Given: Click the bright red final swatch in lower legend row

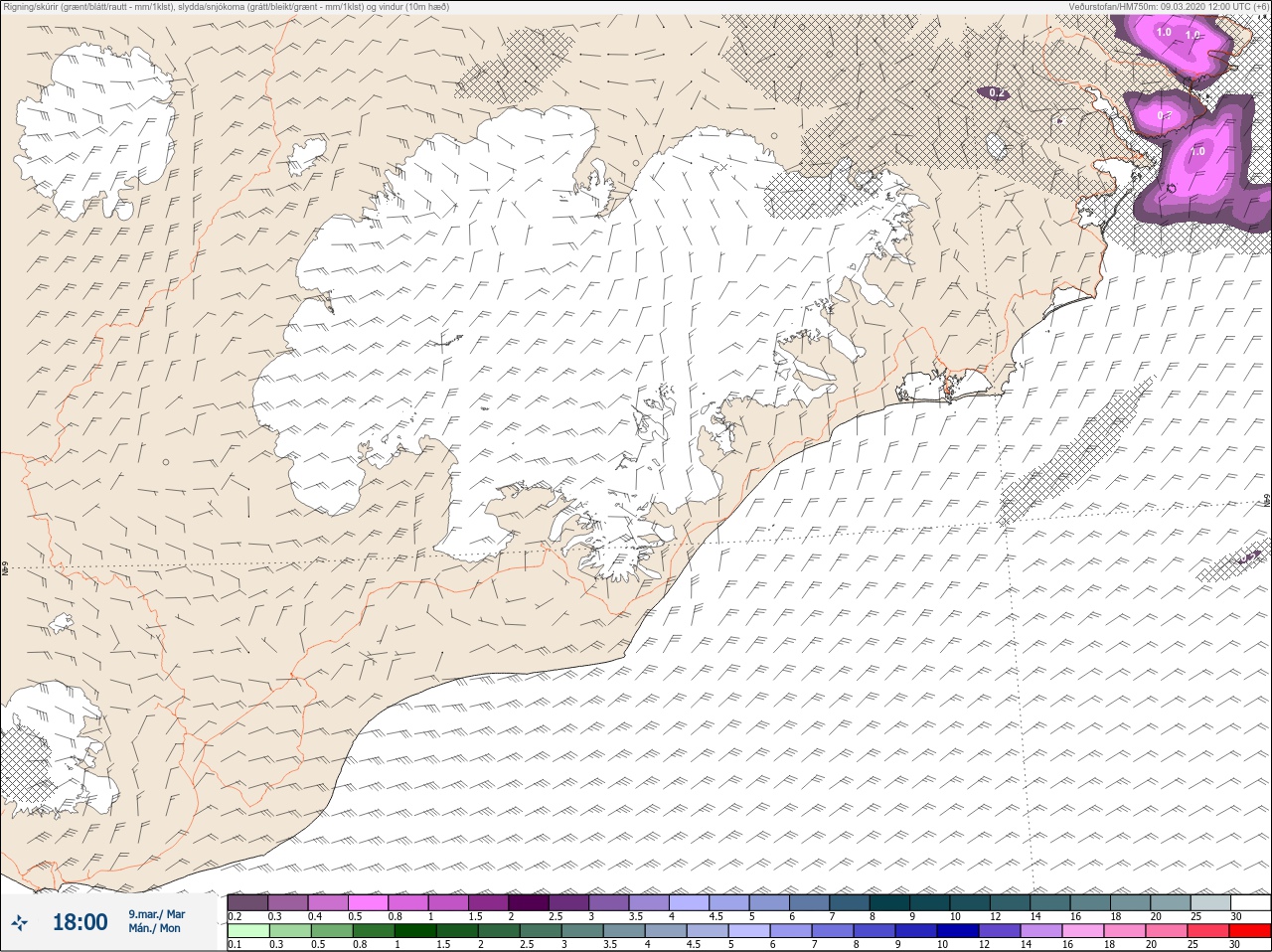Looking at the screenshot, I should 1250,931.
